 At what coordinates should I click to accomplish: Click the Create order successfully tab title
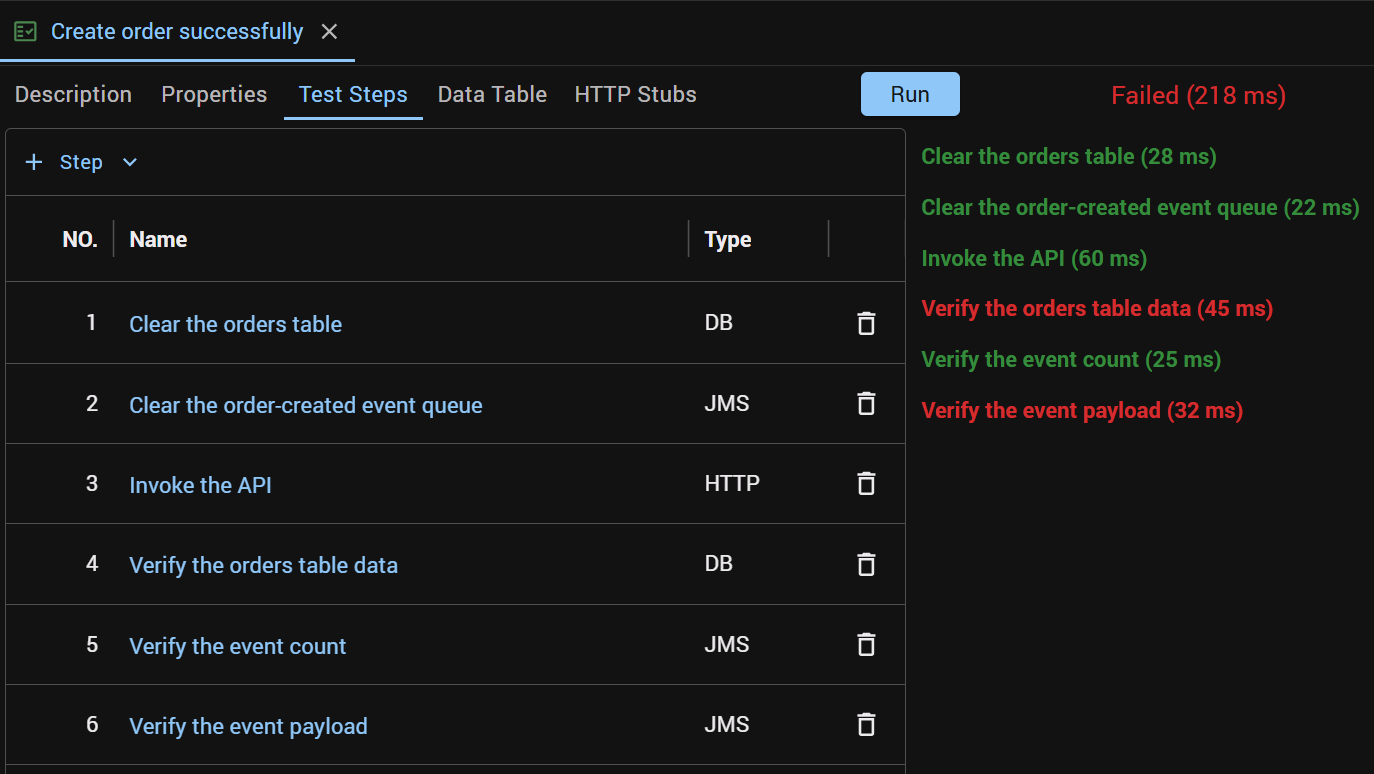pyautogui.click(x=177, y=32)
